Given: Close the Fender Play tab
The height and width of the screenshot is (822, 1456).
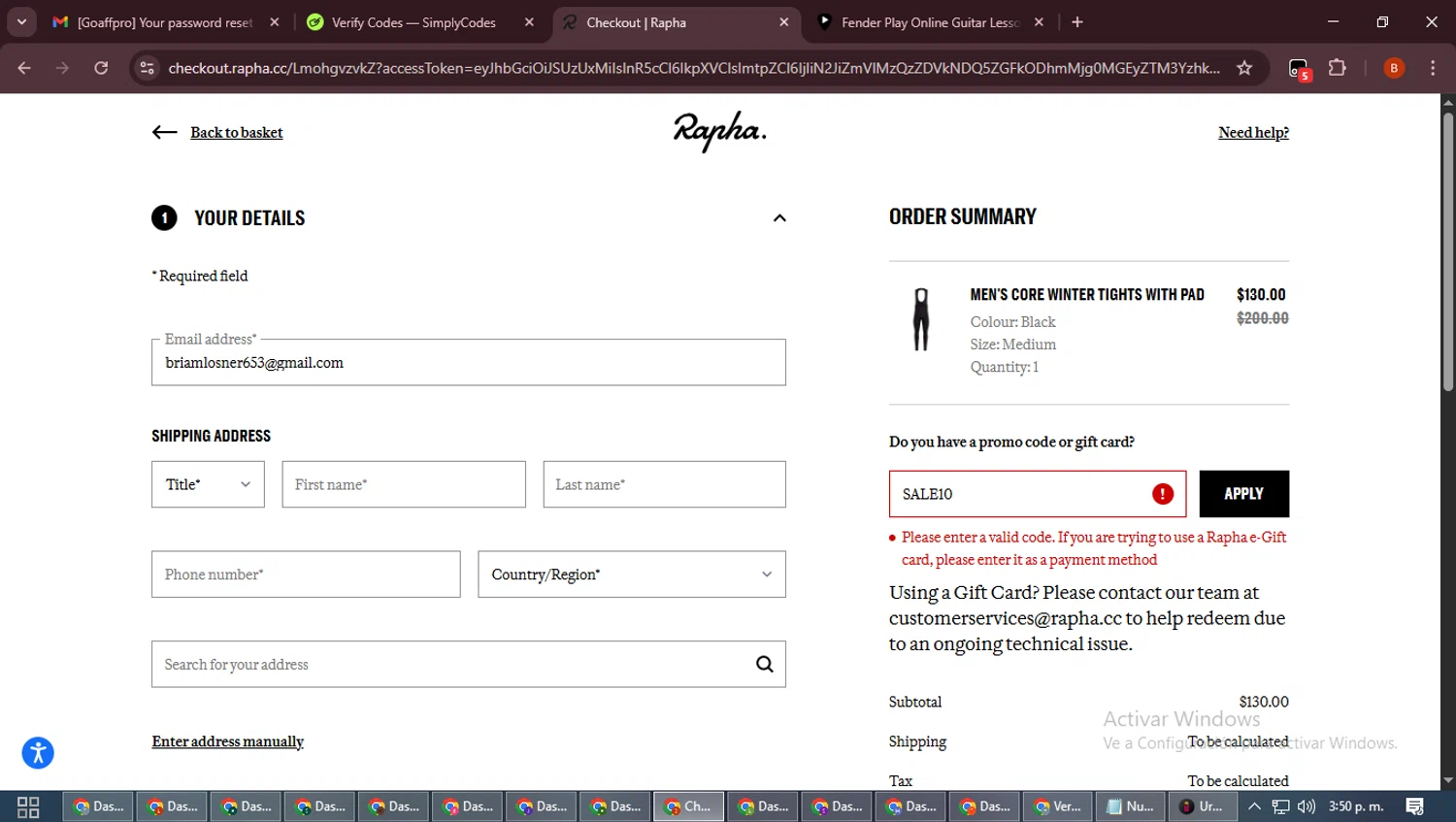Looking at the screenshot, I should click(x=1039, y=22).
